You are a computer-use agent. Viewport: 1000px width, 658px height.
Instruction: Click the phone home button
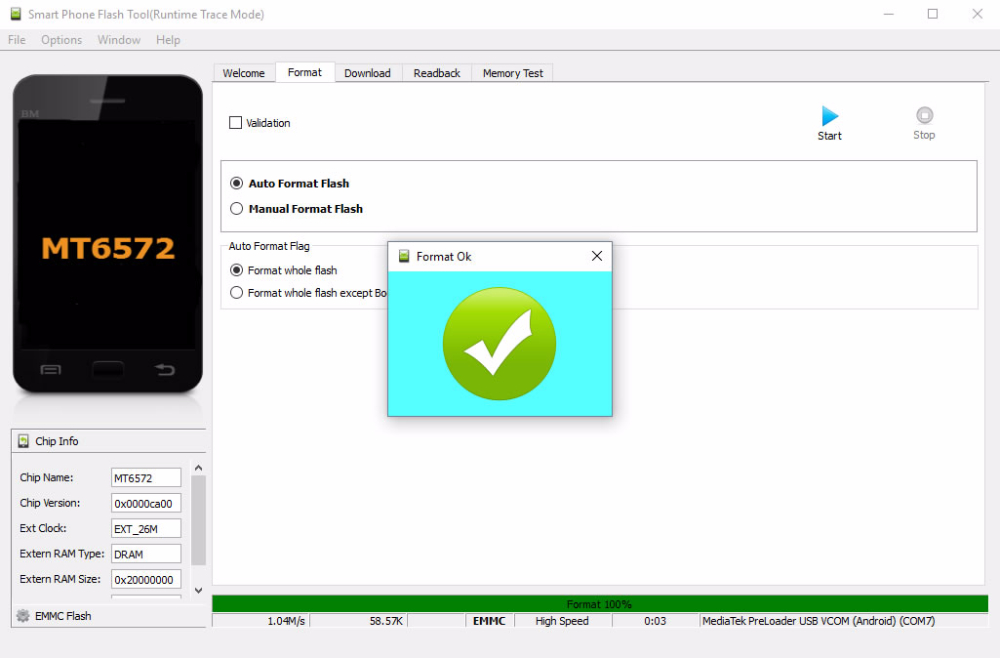[x=108, y=369]
